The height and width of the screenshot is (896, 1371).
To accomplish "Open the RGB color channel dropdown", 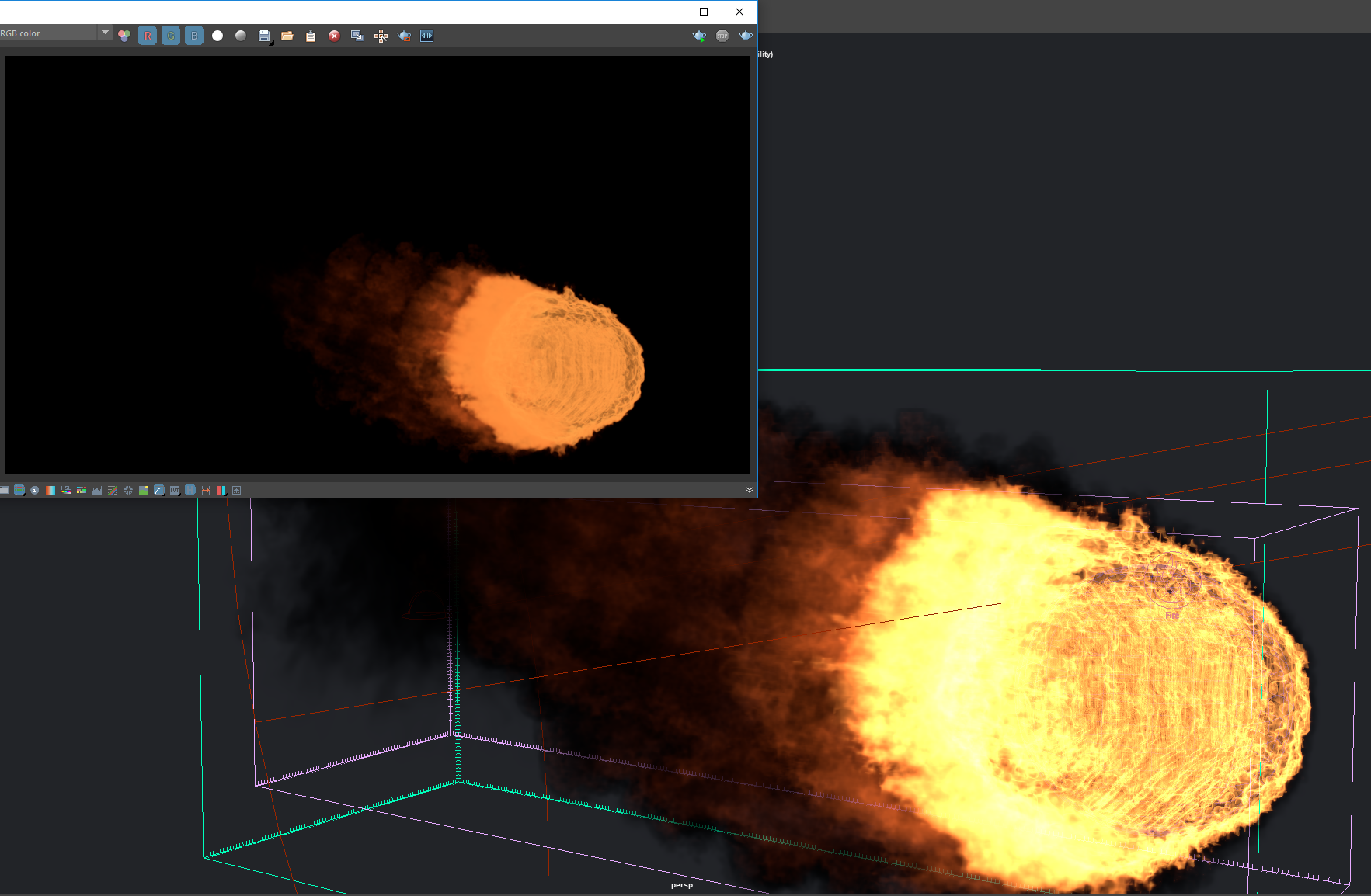I will coord(56,33).
